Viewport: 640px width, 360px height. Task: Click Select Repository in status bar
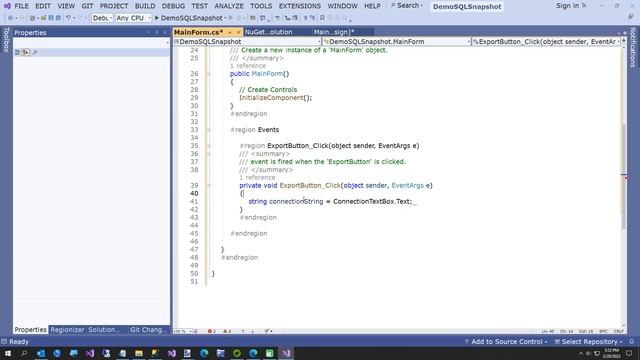click(589, 342)
